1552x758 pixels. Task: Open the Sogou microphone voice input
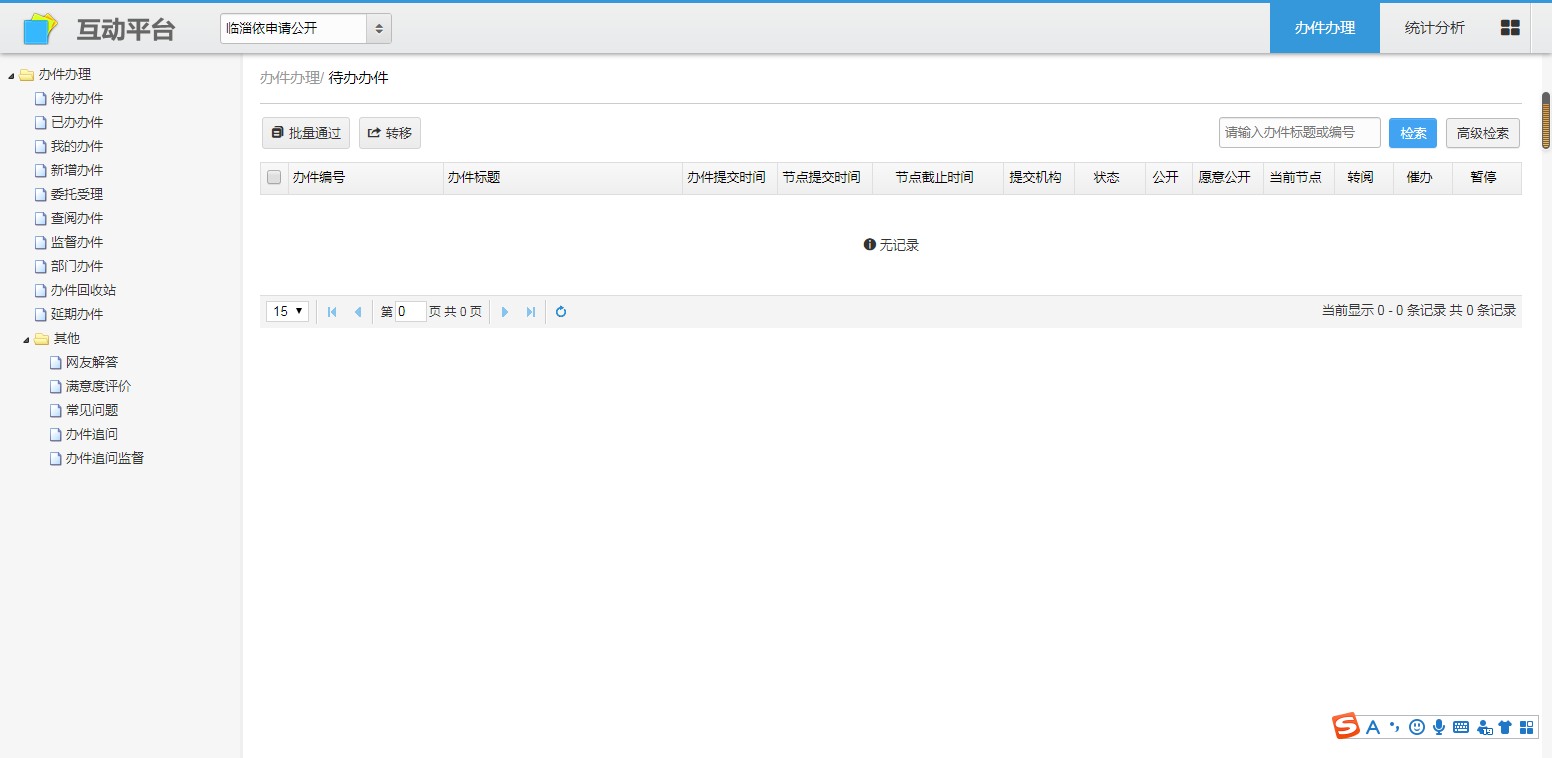(1439, 727)
